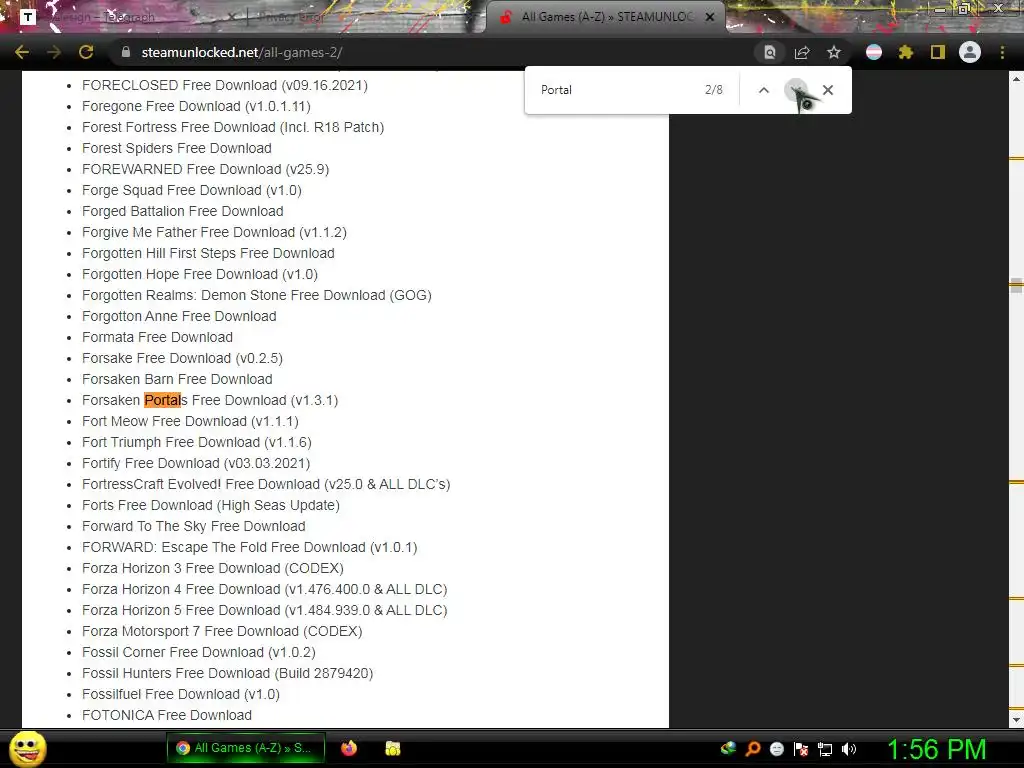Click the steamunlocked.net address bar
Screen dimensions: 1024x768
coord(431,52)
